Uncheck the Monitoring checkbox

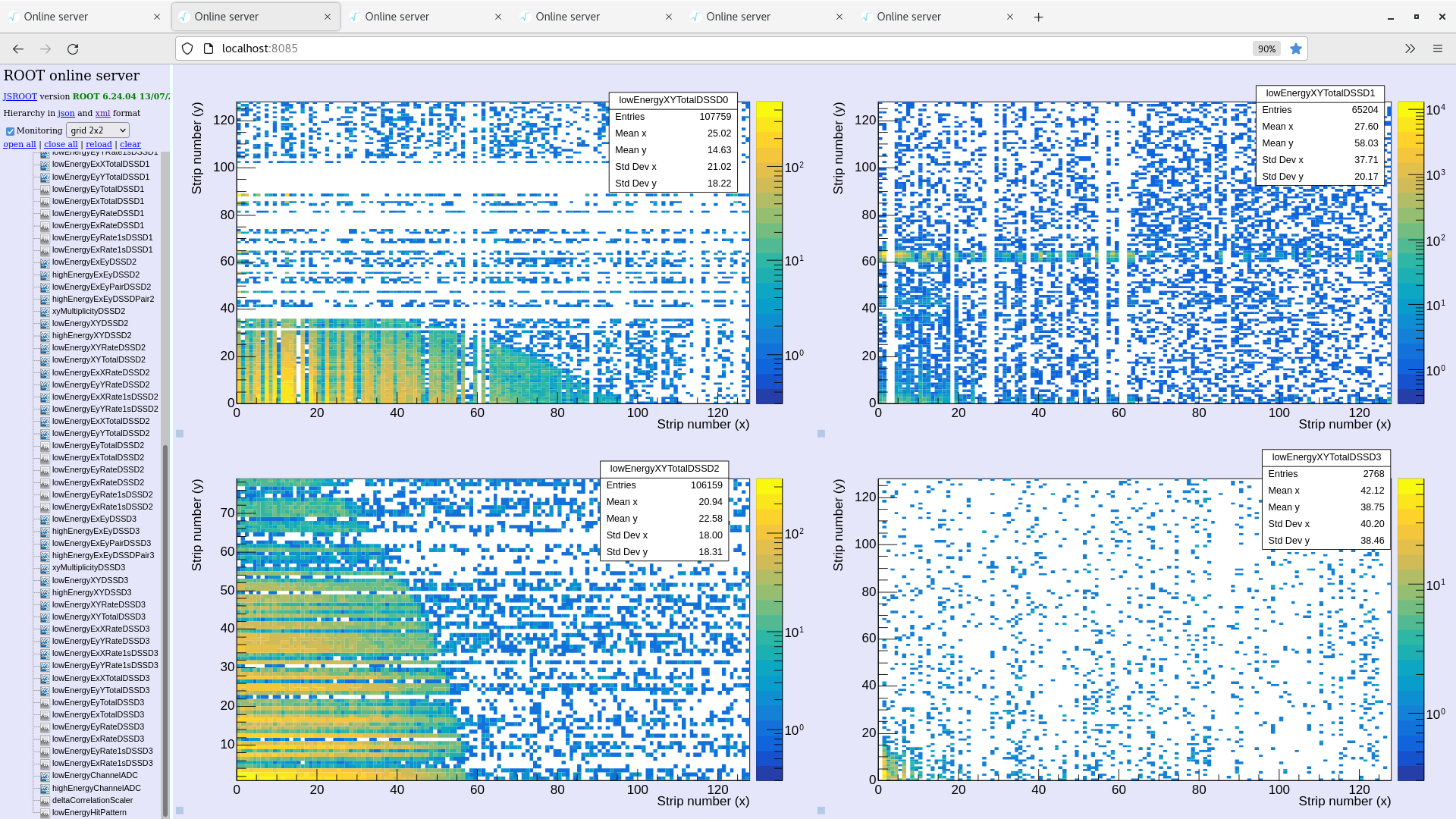point(10,130)
